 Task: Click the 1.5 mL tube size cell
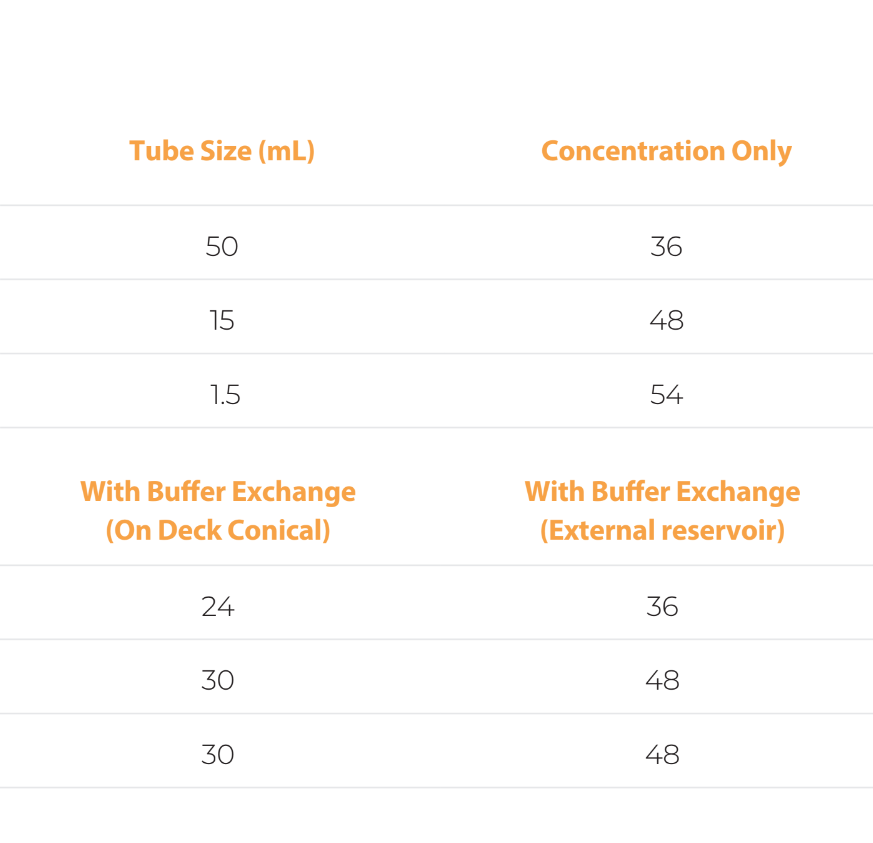(225, 395)
